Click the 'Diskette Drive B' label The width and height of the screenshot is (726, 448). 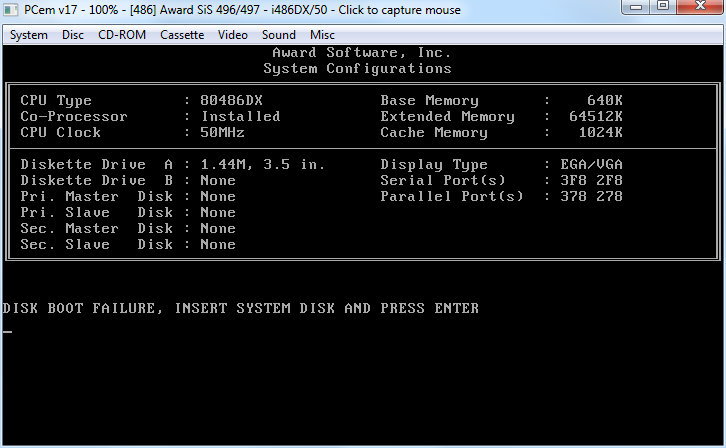[96, 180]
